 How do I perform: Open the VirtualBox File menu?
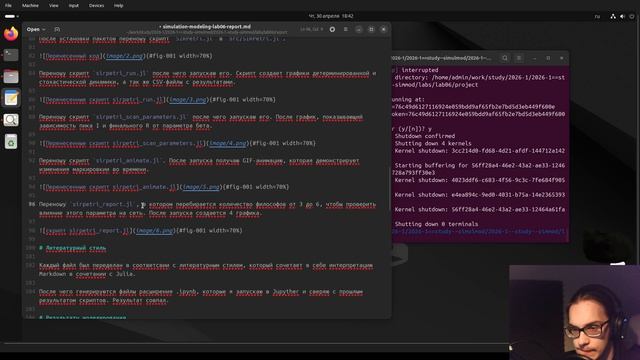[8, 6]
